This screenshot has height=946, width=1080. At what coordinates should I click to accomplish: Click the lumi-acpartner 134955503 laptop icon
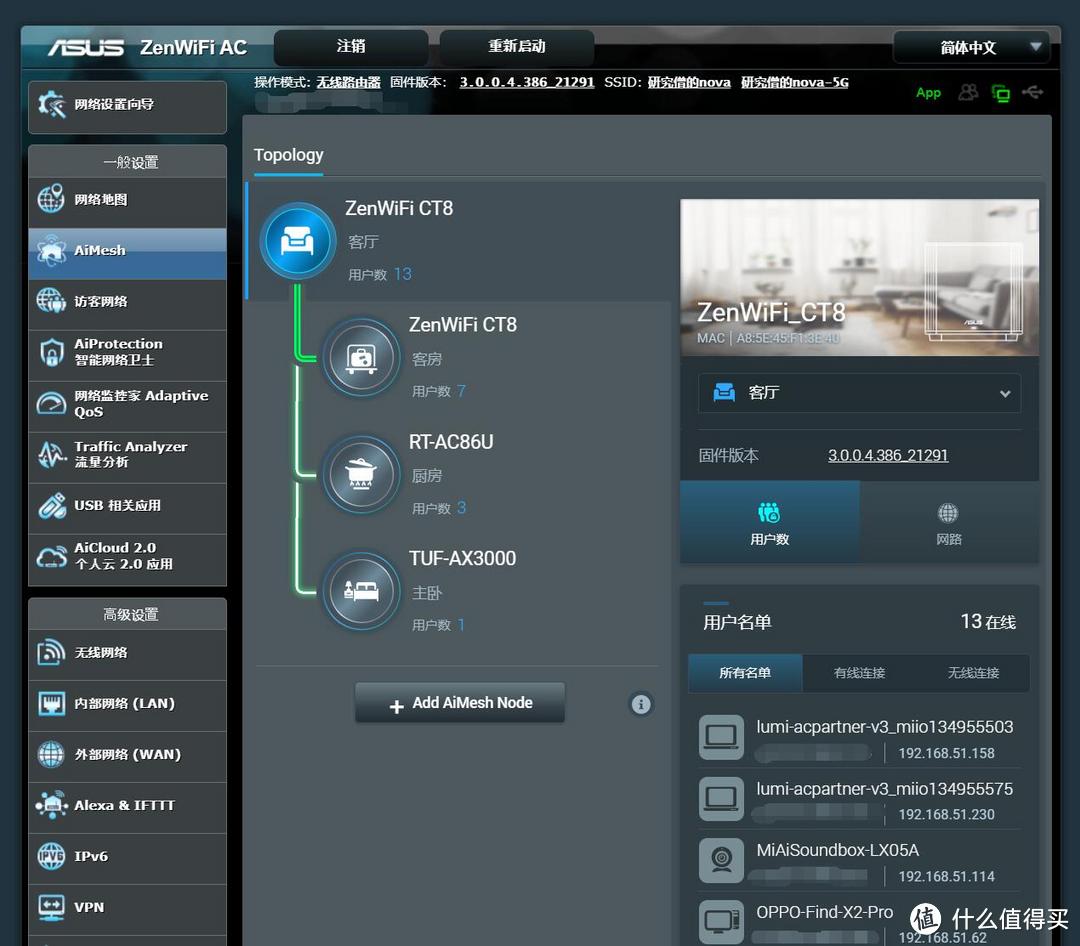pos(721,737)
